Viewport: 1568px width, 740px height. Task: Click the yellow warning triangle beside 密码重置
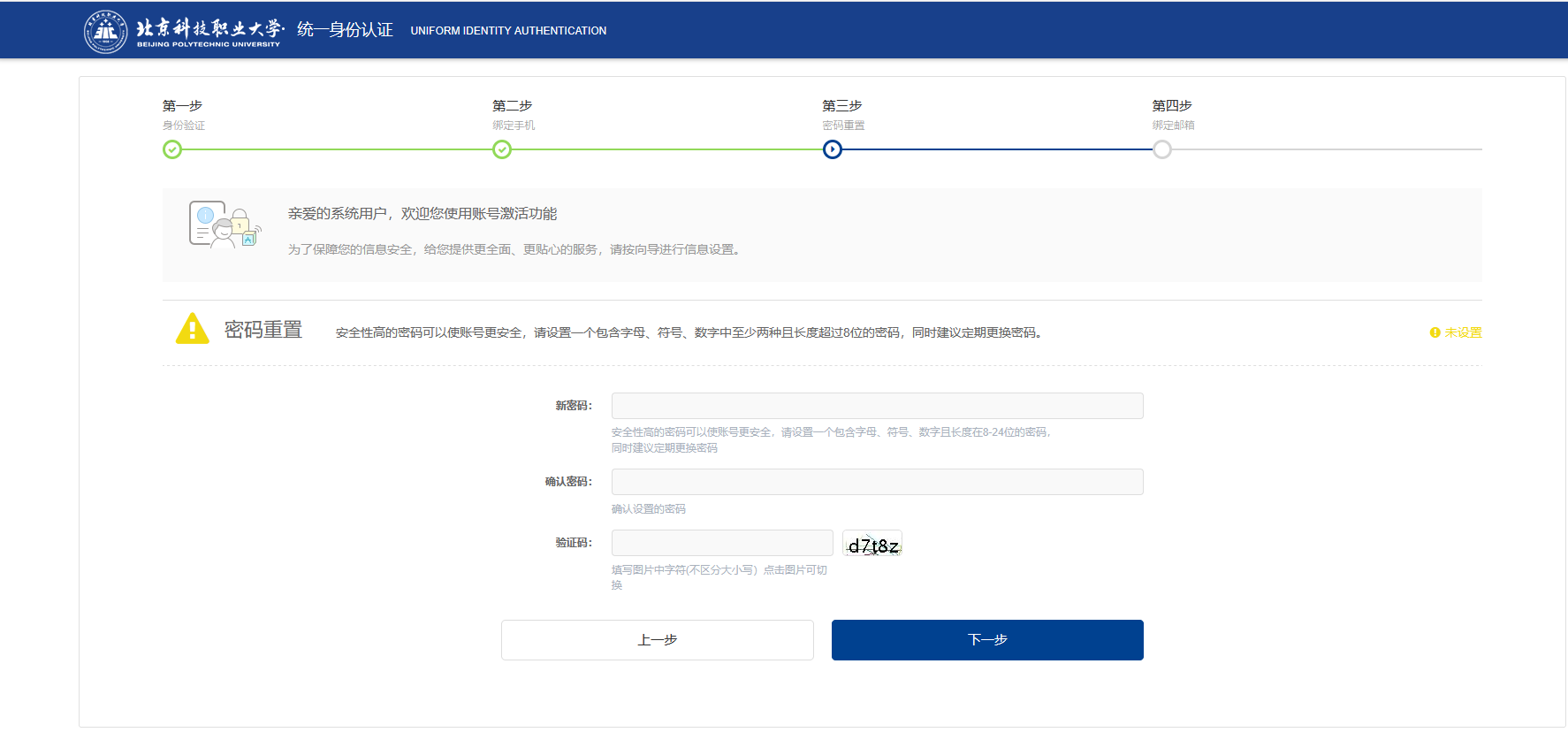point(192,329)
